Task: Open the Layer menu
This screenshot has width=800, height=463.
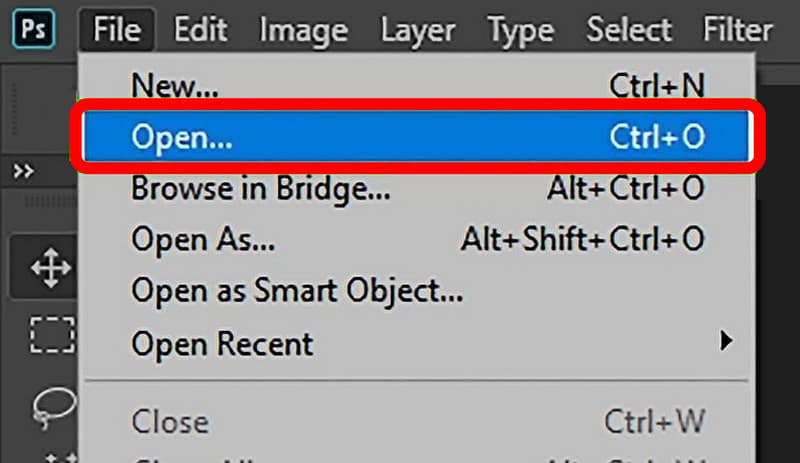Action: (x=419, y=29)
